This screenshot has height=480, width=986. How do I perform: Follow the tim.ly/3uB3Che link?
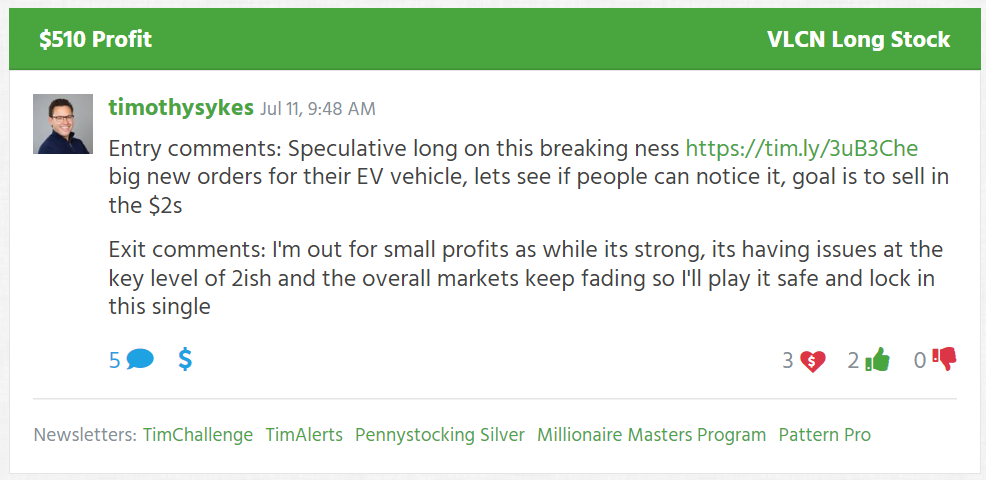coord(802,148)
